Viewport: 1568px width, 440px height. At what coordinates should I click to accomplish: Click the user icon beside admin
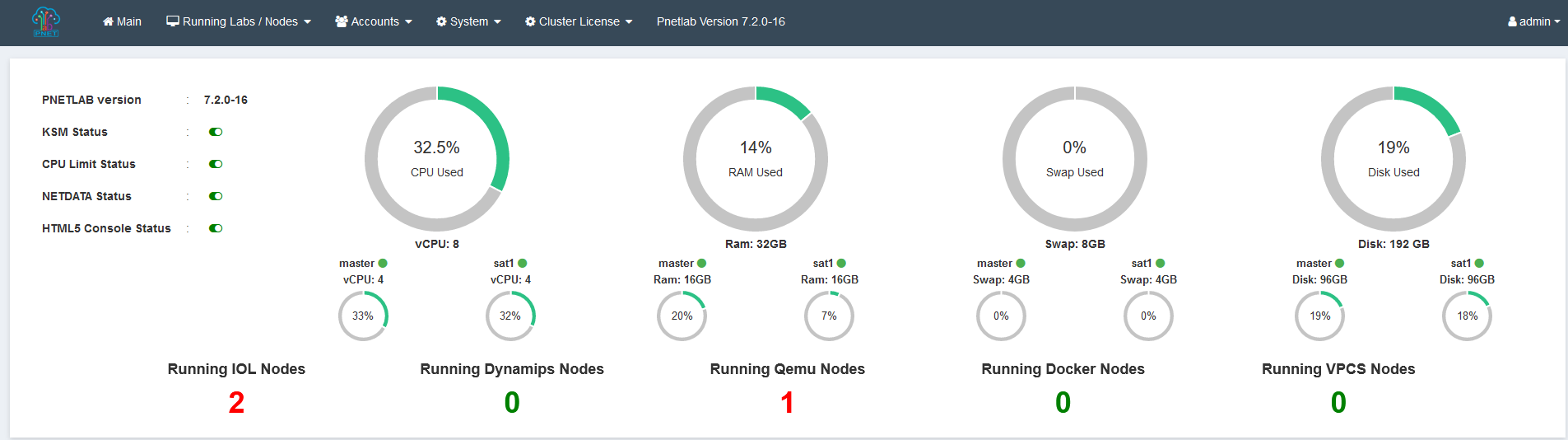point(1513,21)
